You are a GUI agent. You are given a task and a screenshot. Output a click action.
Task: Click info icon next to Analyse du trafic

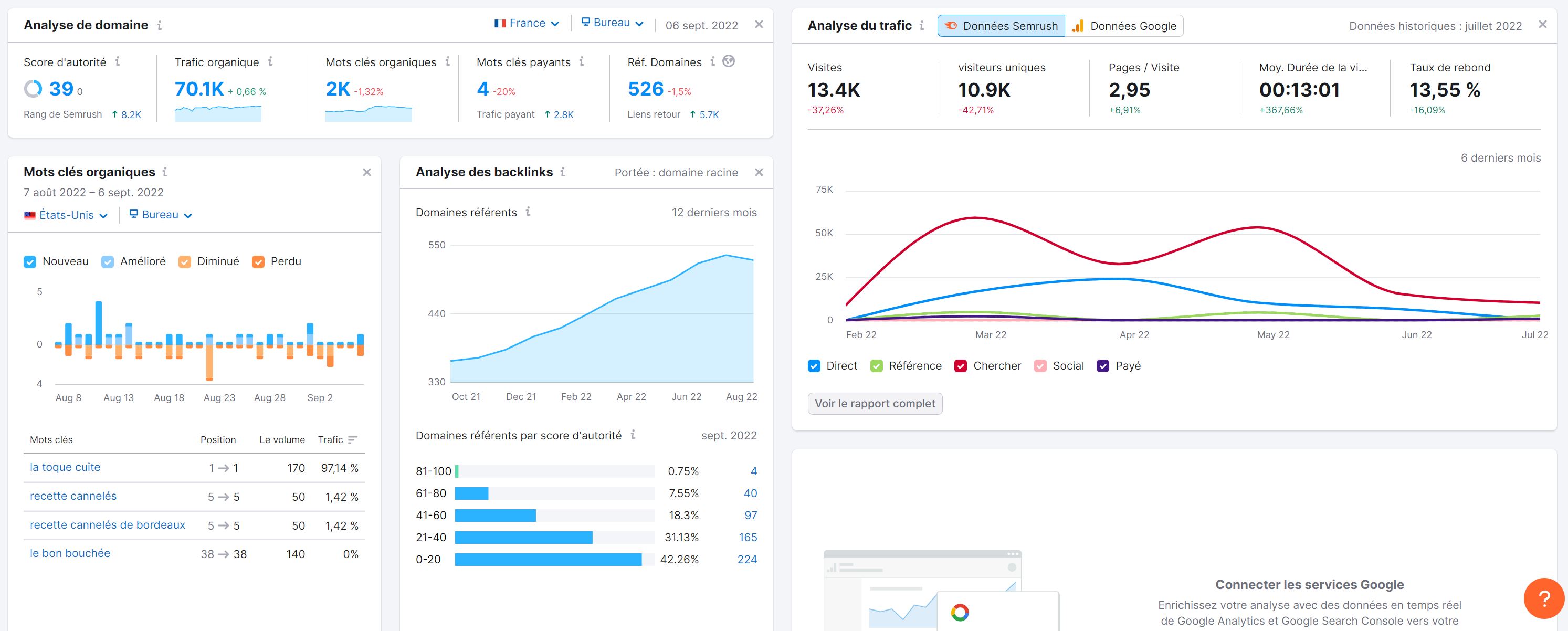click(x=922, y=26)
